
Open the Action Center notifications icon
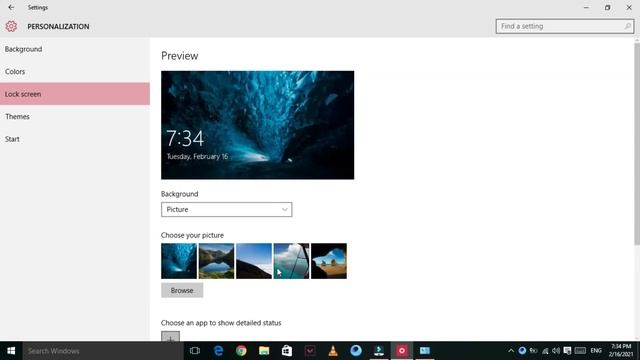point(567,351)
